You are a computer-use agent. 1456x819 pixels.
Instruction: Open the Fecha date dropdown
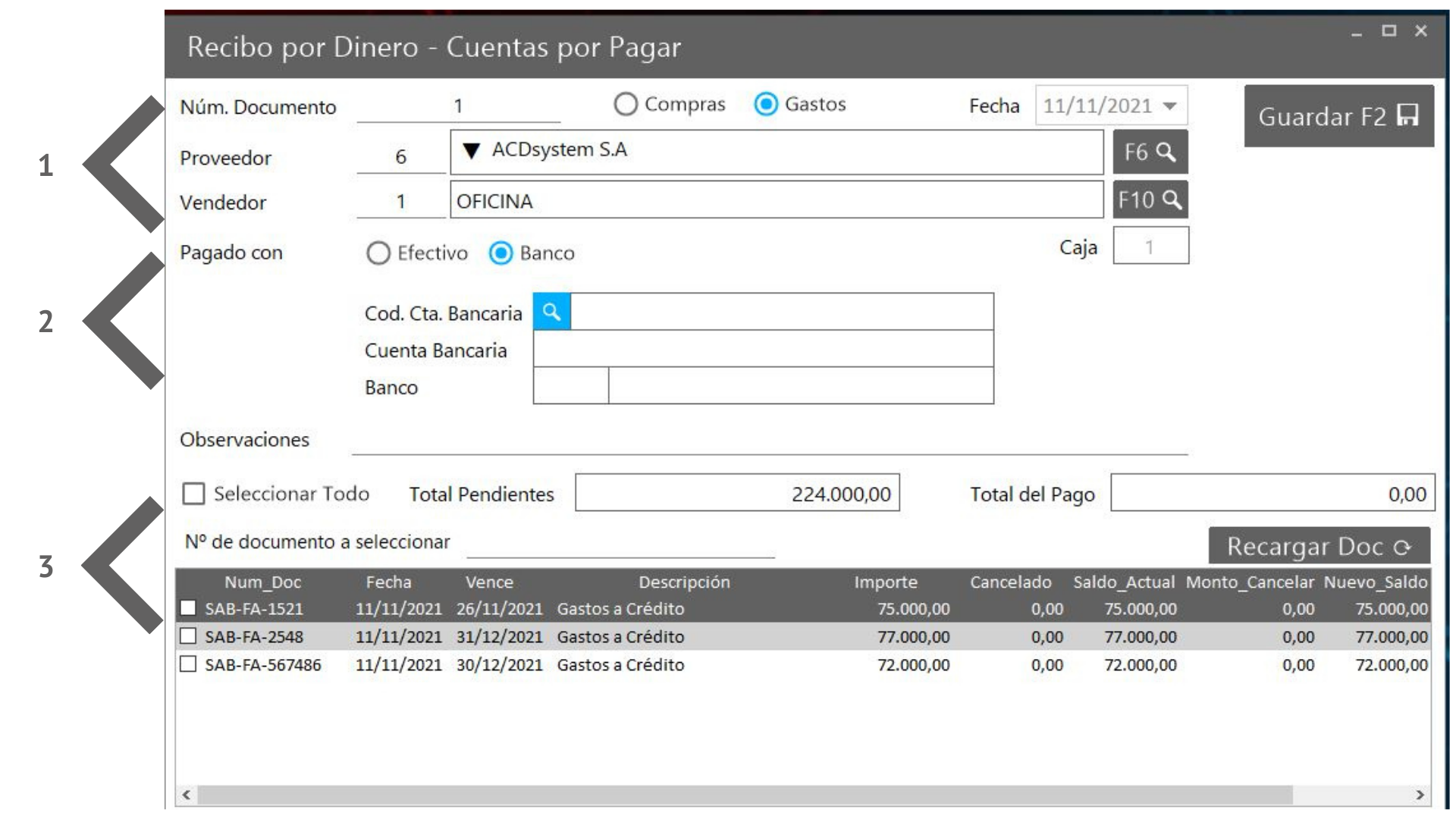coord(1170,105)
